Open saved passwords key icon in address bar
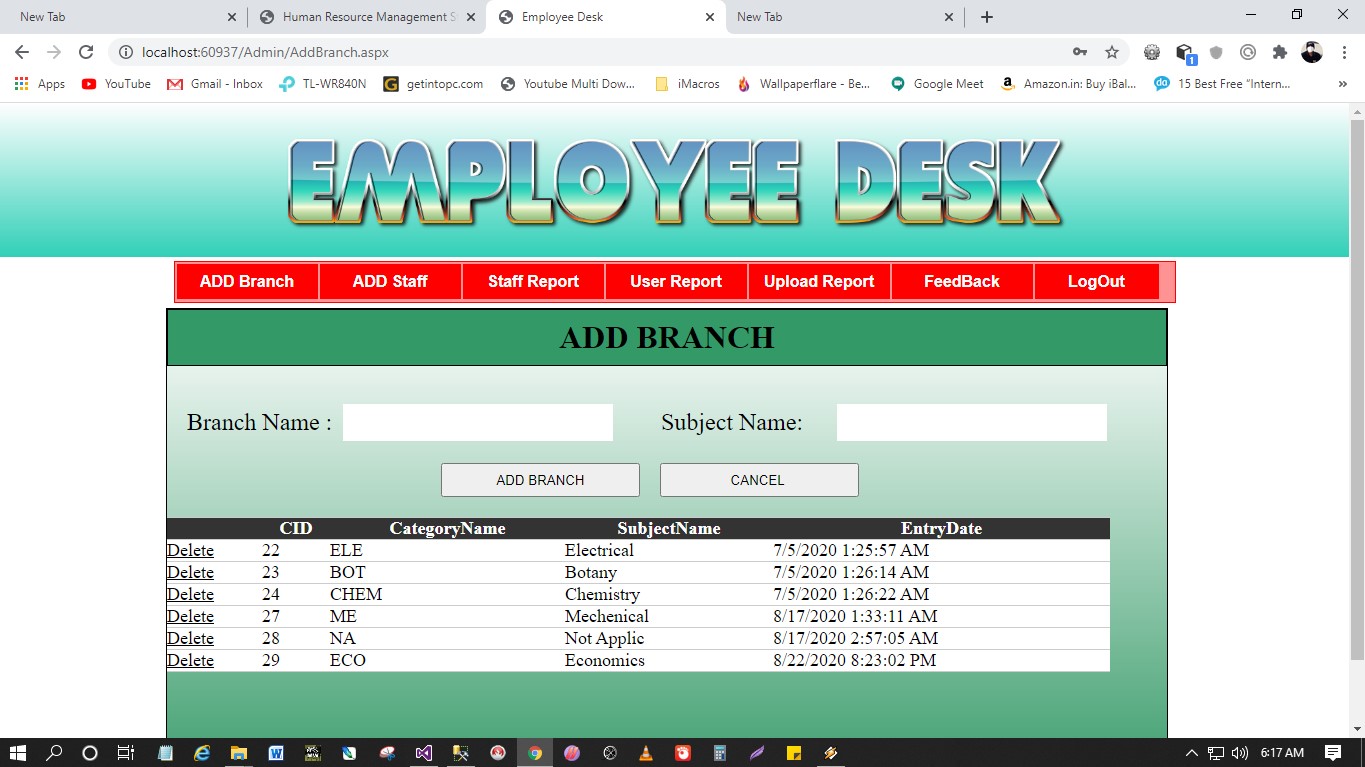 pos(1080,52)
